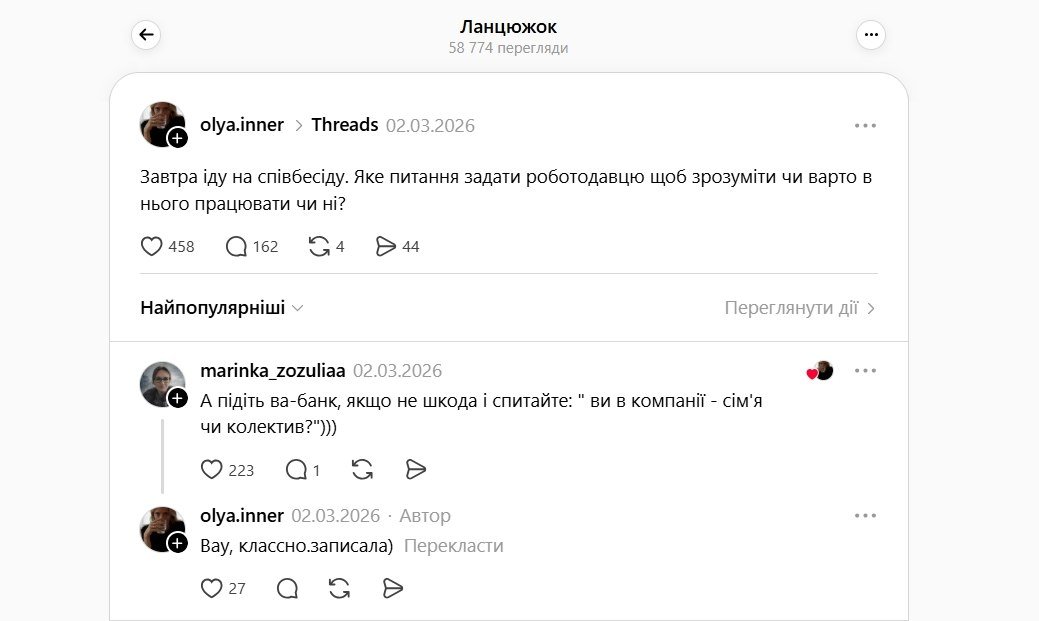This screenshot has height=621, width=1039.
Task: Click Перекласти to translate the reply
Action: tap(454, 546)
